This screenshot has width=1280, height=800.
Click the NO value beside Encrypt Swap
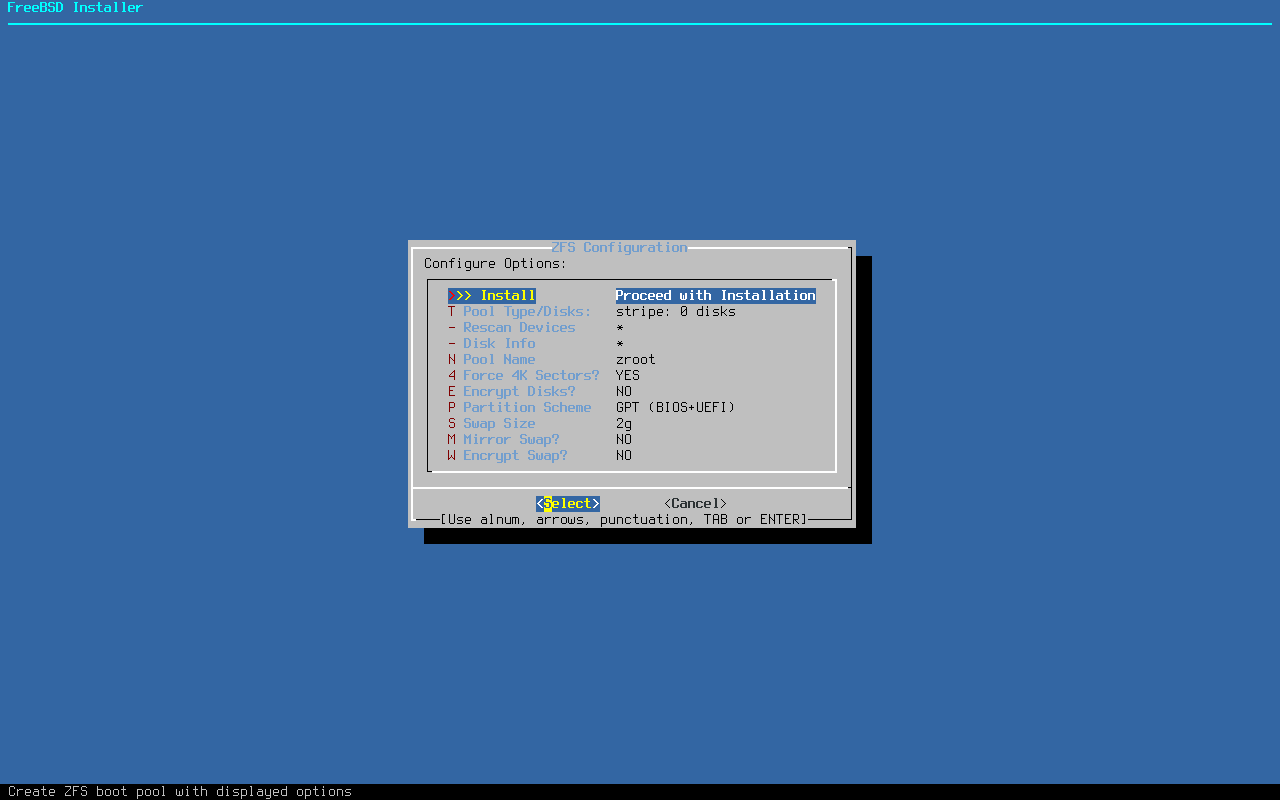[x=624, y=455]
